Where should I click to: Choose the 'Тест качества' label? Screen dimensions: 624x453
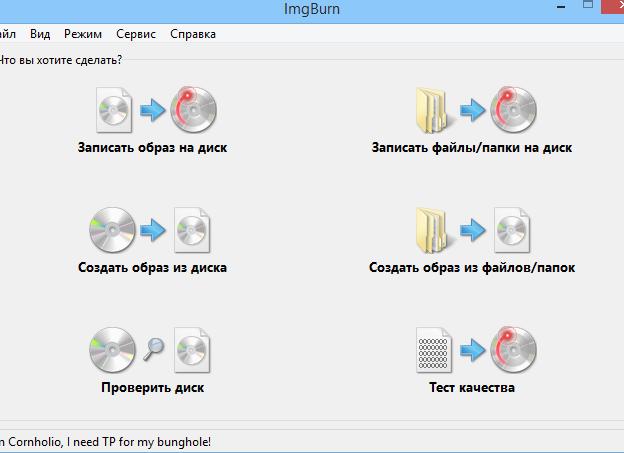point(472,388)
